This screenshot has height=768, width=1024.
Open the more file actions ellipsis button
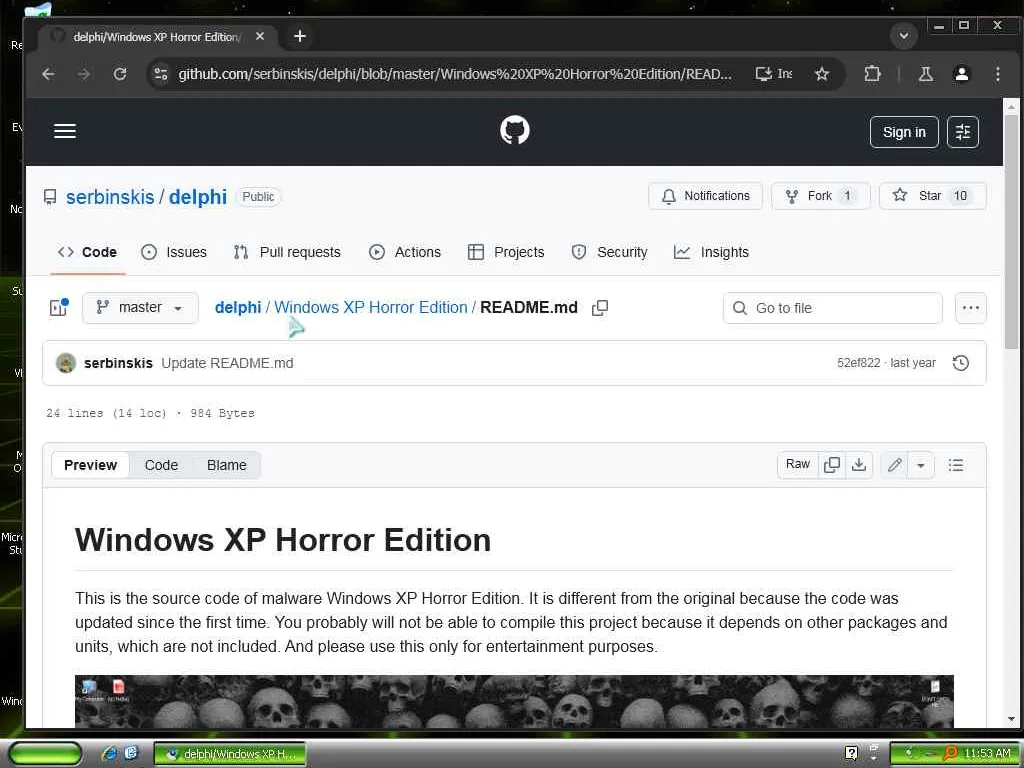click(x=970, y=308)
